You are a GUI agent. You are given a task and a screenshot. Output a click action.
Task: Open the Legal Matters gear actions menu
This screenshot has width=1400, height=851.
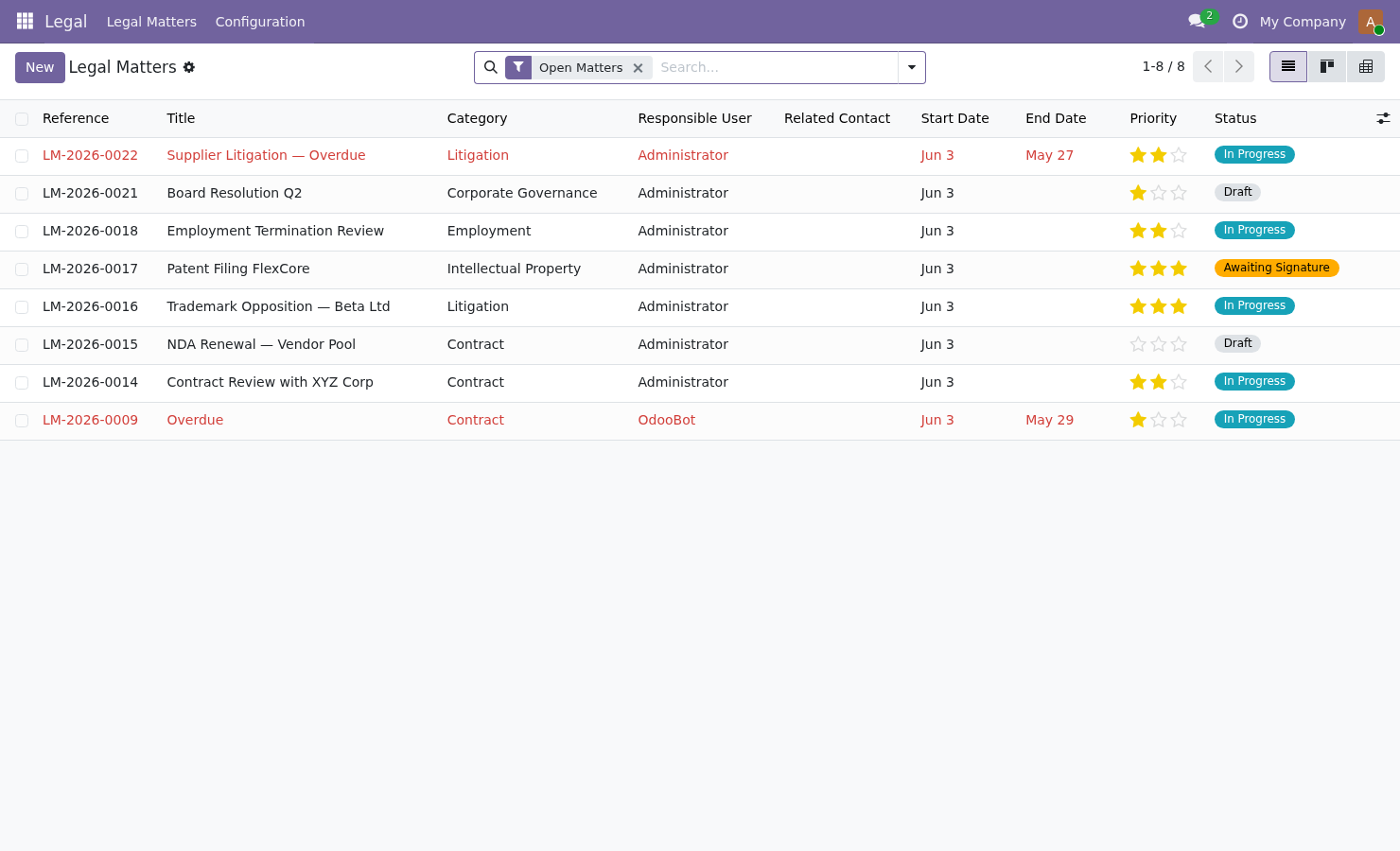[189, 67]
